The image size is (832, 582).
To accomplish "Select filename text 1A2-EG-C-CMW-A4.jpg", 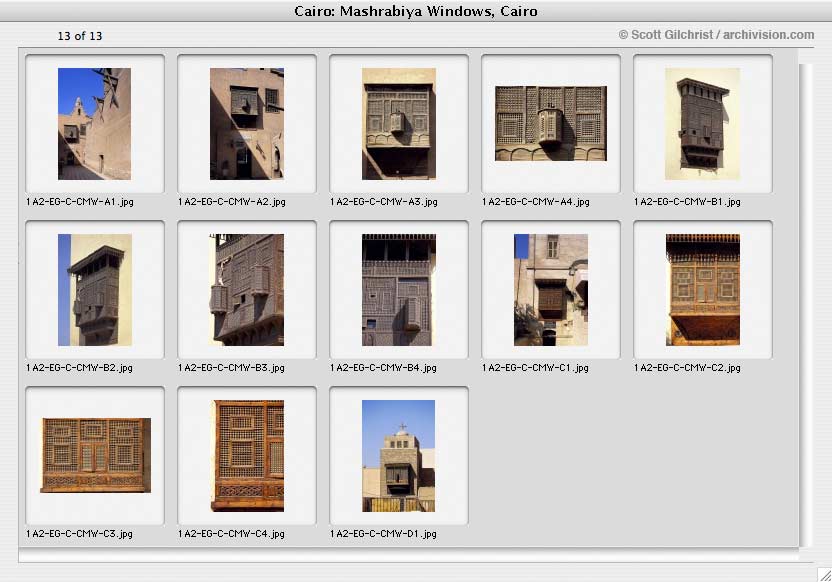I will point(536,202).
